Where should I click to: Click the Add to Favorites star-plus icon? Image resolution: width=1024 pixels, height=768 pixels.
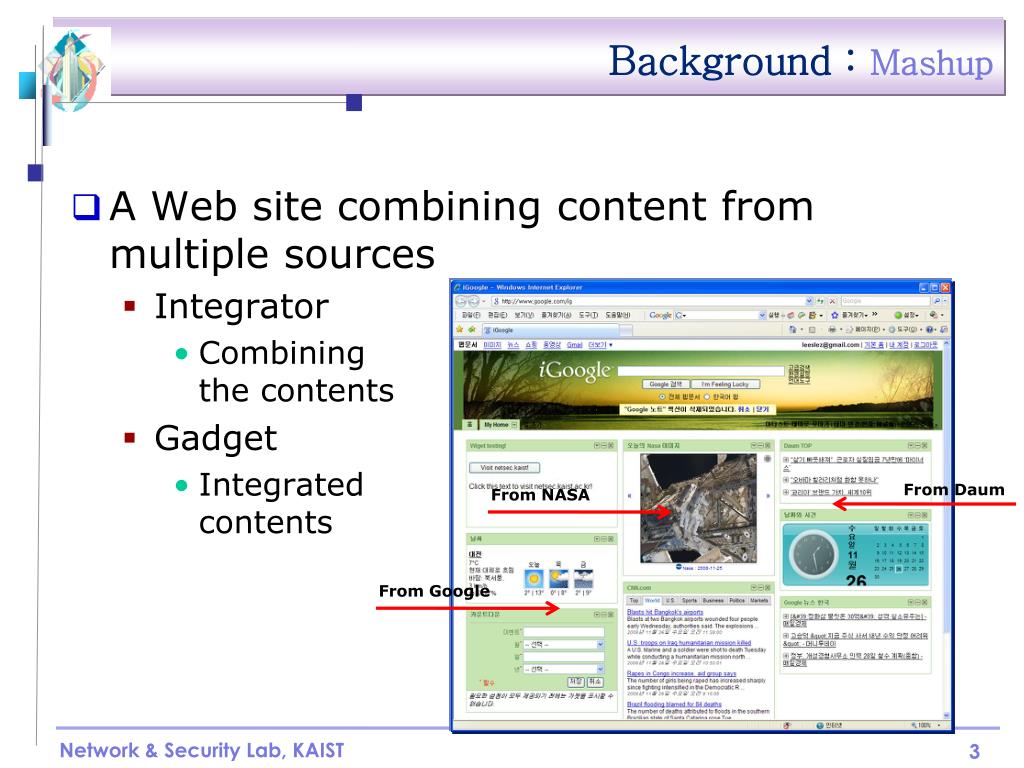[x=472, y=329]
